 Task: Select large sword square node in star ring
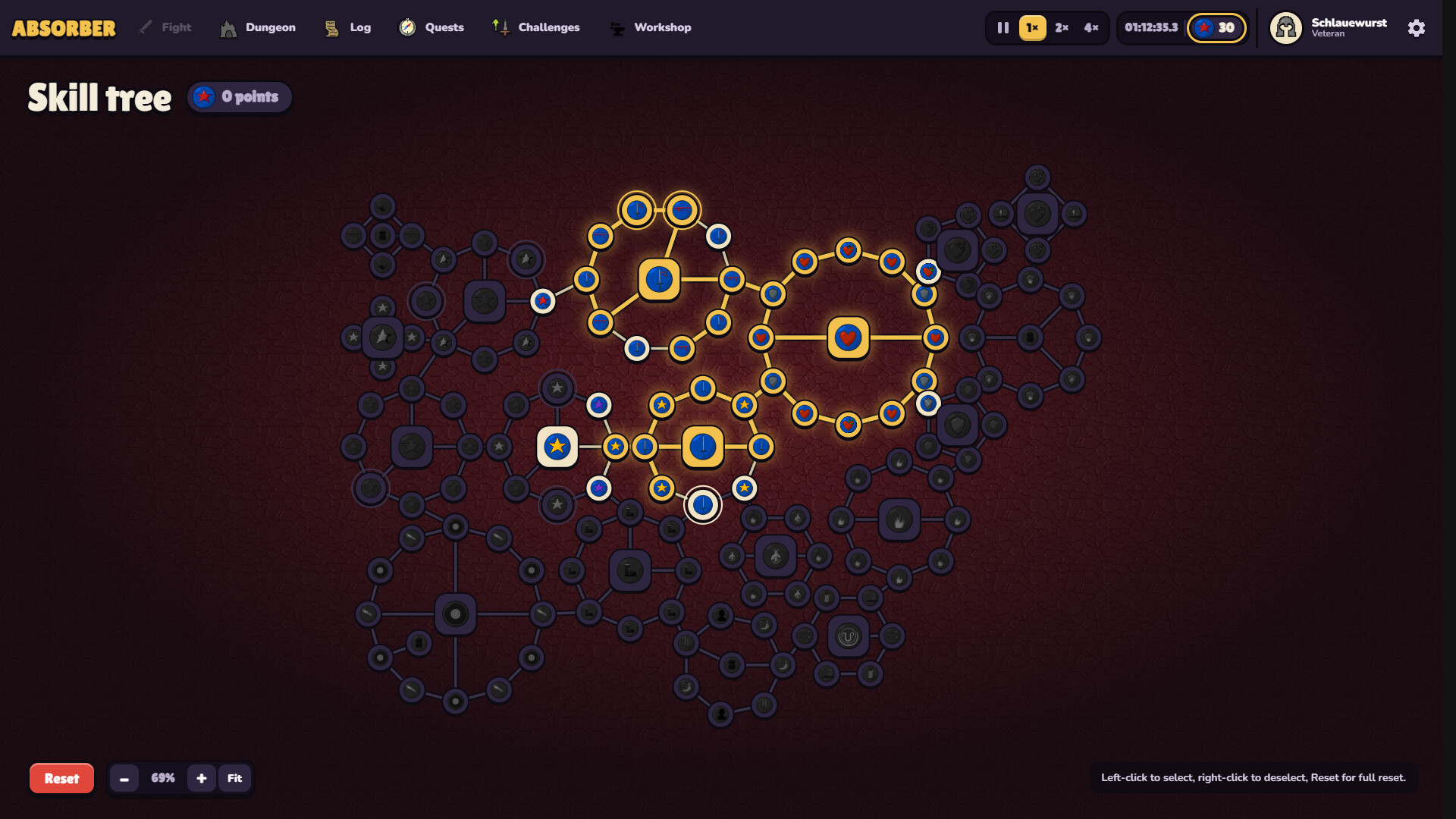(x=703, y=447)
